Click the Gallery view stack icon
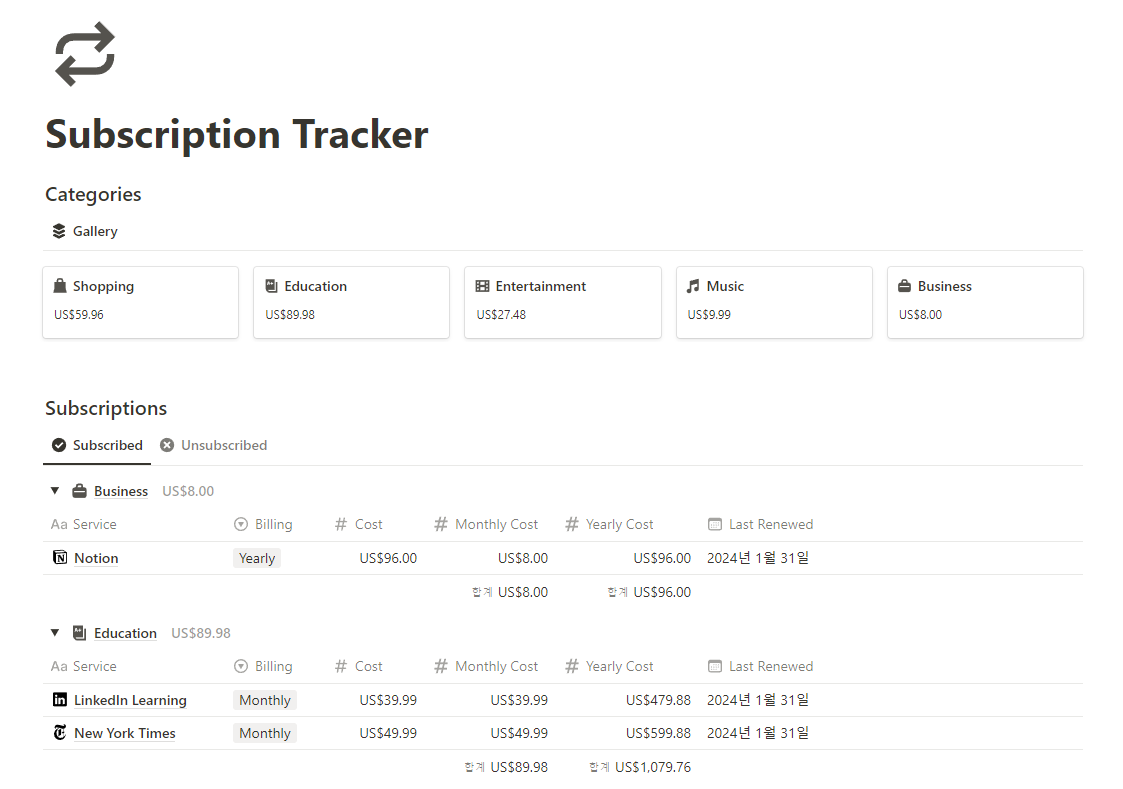 59,231
